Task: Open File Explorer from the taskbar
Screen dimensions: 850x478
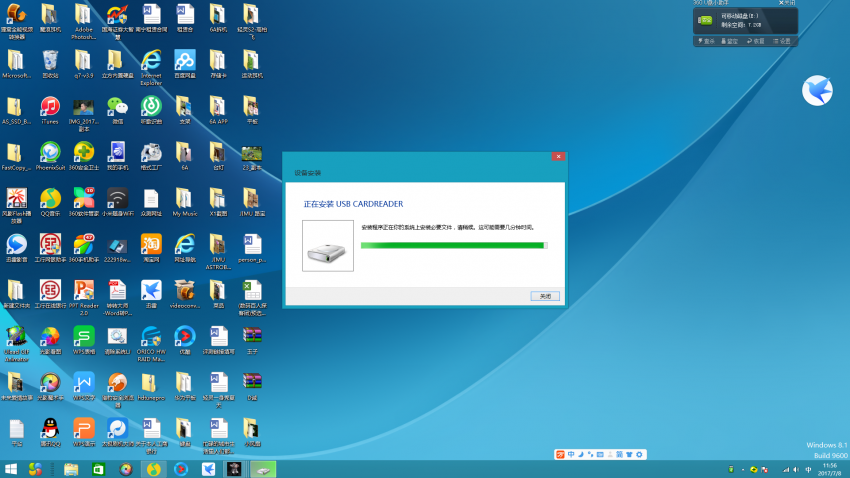Action: [x=71, y=469]
